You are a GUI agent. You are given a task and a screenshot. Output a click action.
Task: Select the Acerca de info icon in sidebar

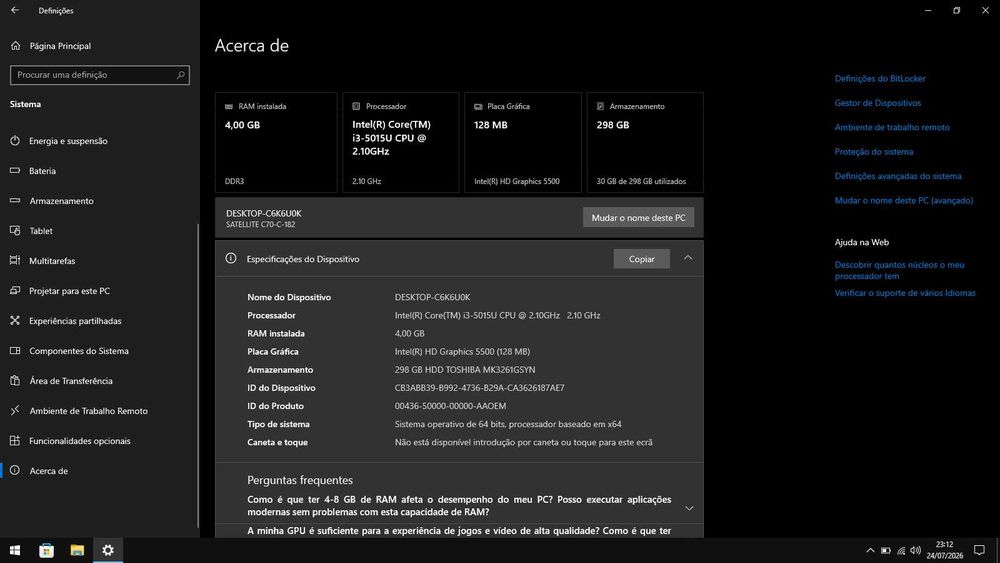pyautogui.click(x=15, y=471)
